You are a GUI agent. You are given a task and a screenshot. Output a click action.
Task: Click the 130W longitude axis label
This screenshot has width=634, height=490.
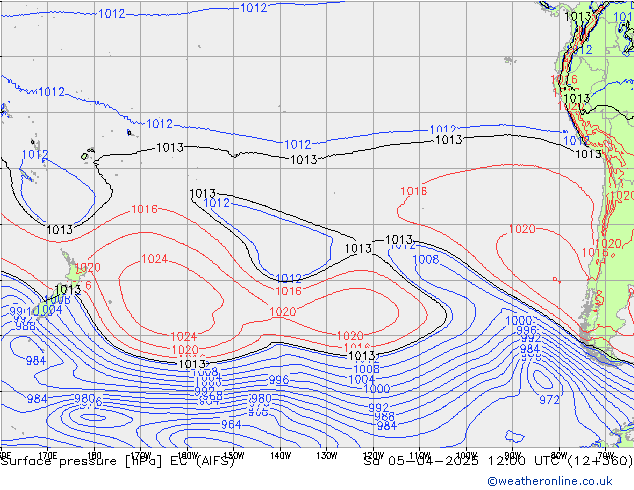(x=327, y=456)
